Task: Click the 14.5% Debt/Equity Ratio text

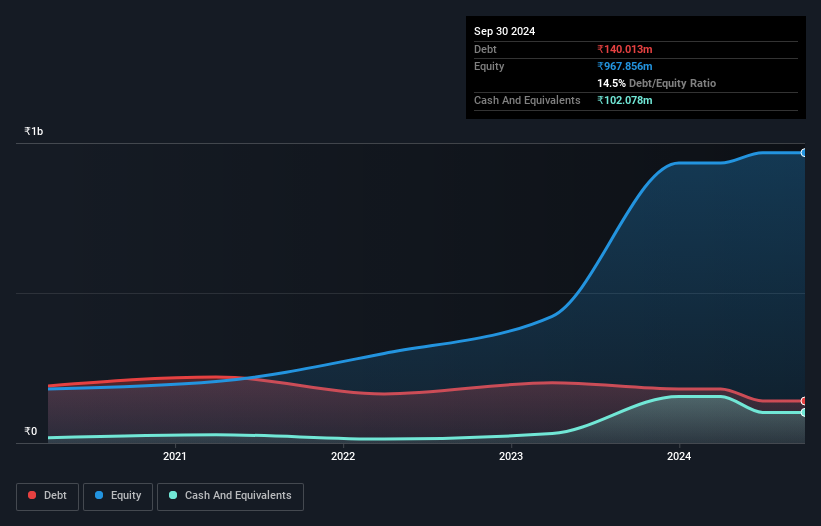Action: coord(657,83)
